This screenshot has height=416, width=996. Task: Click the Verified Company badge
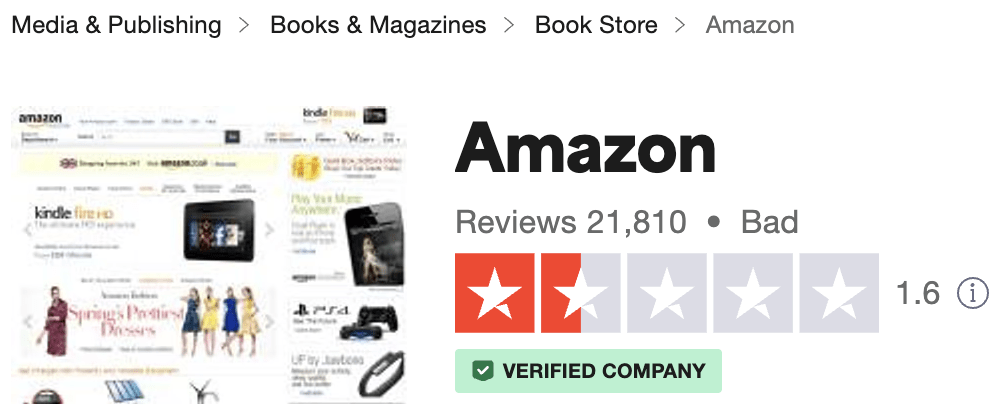588,371
